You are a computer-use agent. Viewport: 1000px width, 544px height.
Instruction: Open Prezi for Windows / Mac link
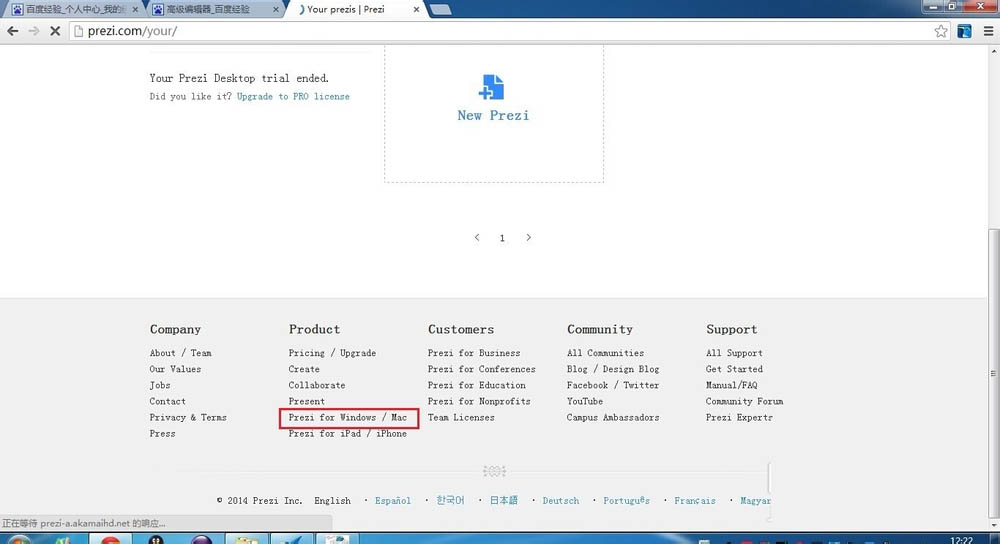point(348,418)
